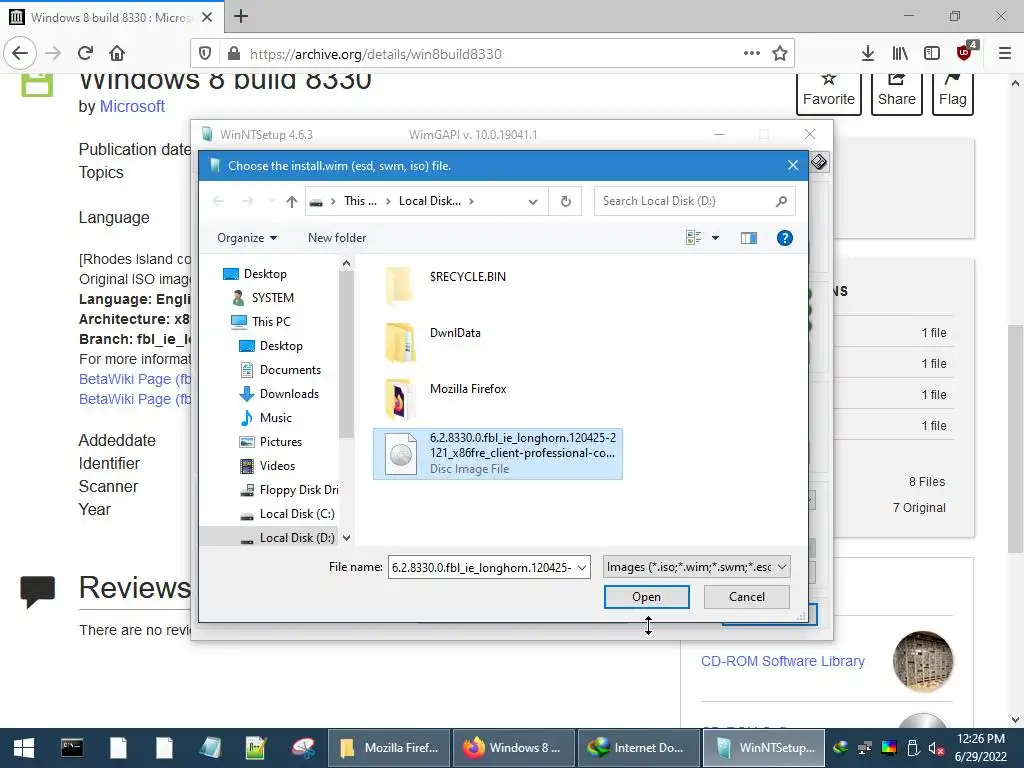Open first BetaWiki Page link

coord(135,379)
